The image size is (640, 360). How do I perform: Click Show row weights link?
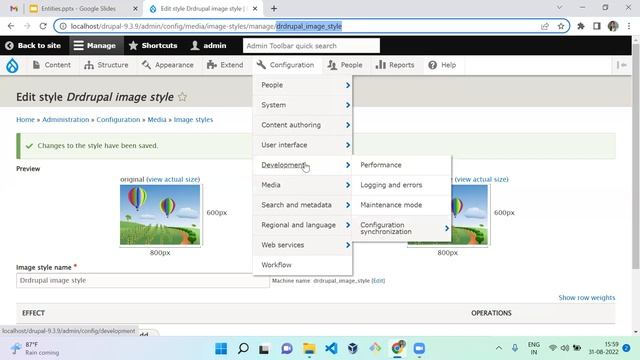[x=587, y=298]
